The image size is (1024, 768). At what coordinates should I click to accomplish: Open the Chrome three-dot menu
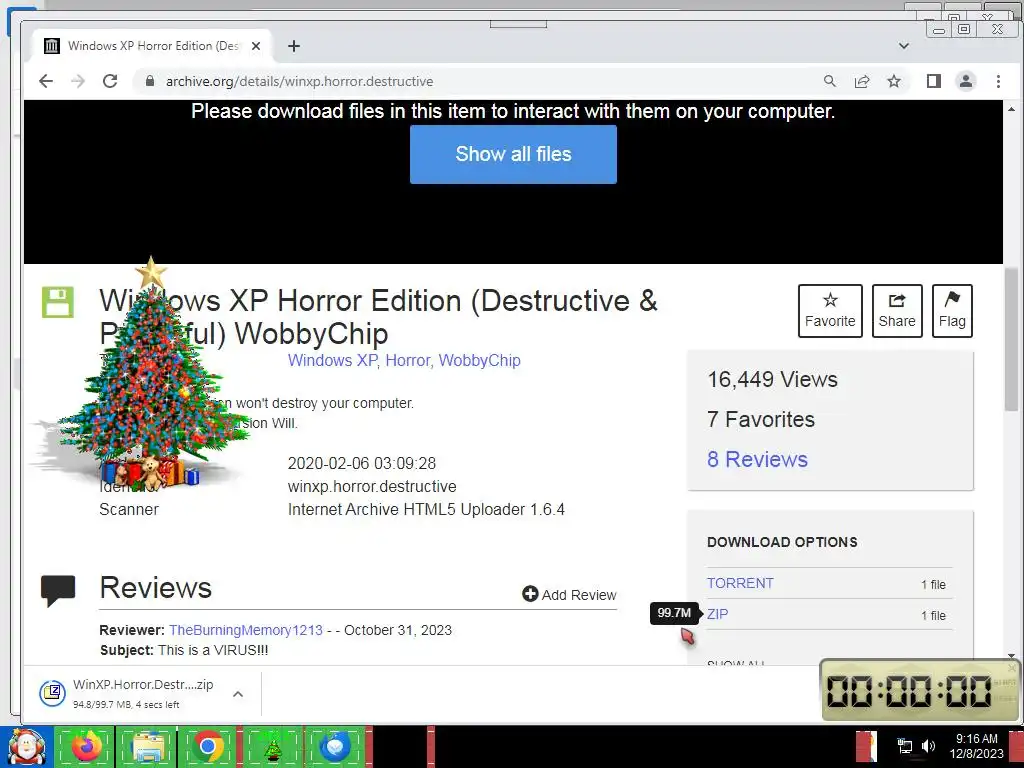click(x=998, y=81)
